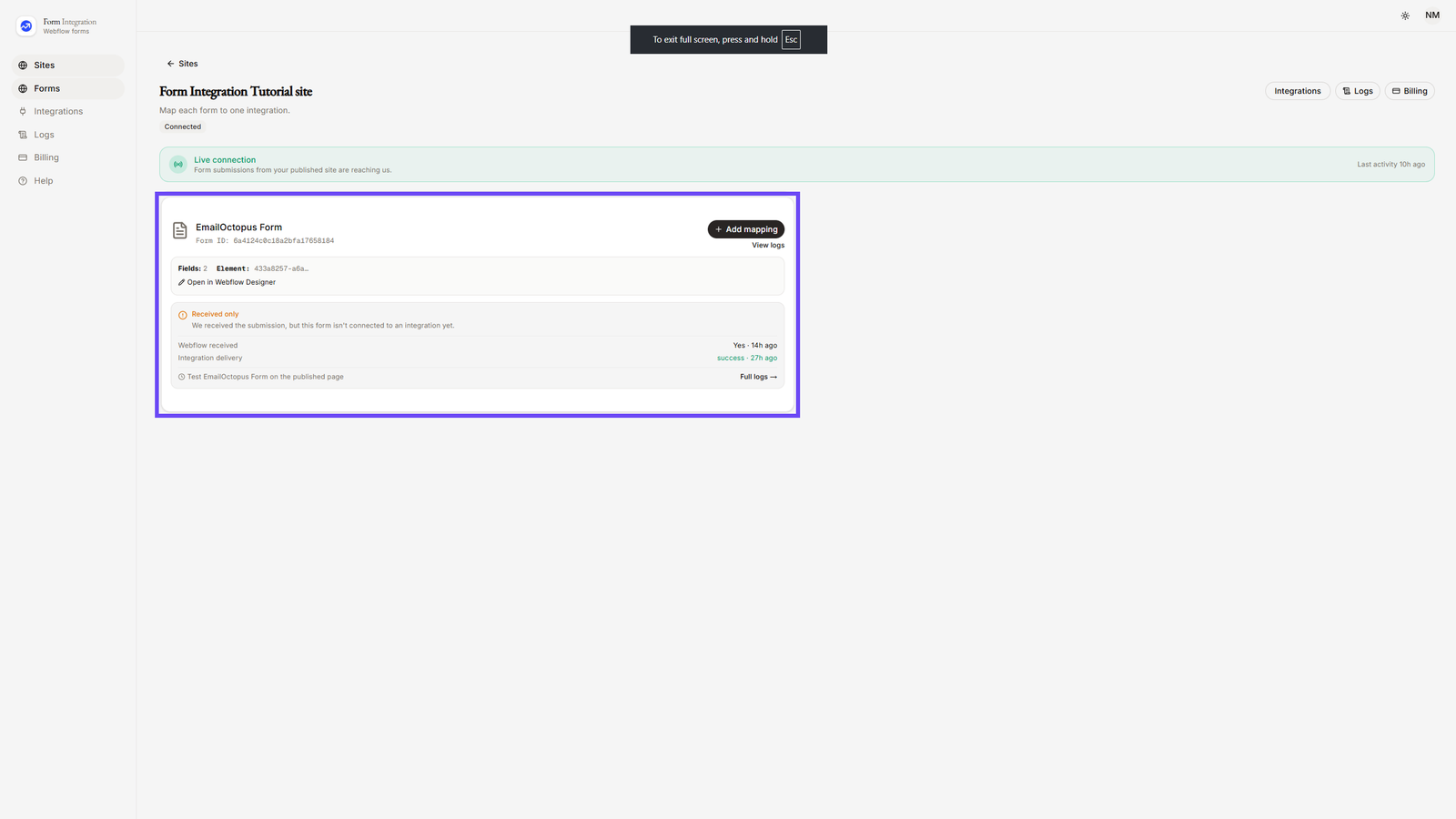Open Billing in the sidebar

(68, 157)
